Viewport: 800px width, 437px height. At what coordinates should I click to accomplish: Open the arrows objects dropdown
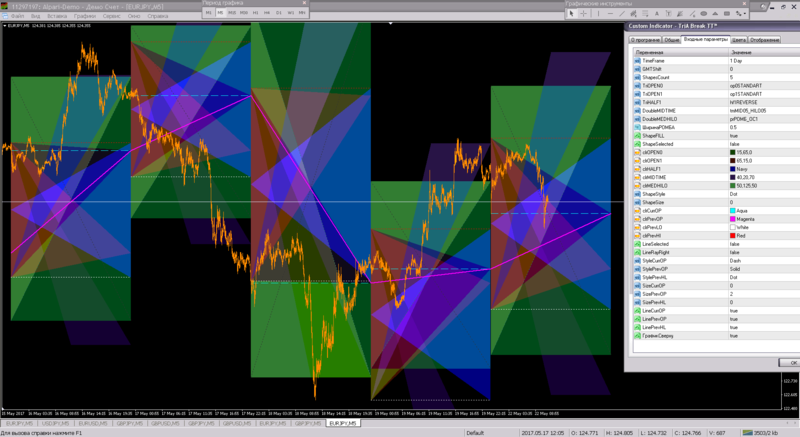741,14
